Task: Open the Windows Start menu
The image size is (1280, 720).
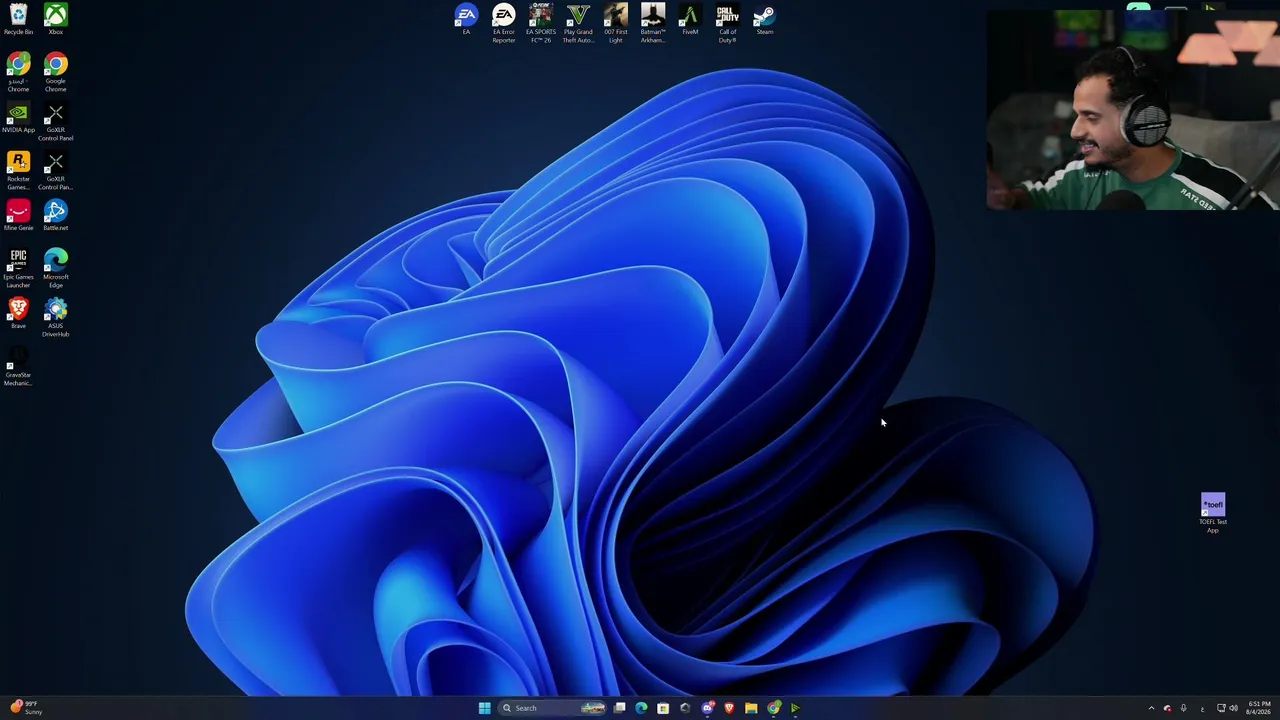Action: 484,708
